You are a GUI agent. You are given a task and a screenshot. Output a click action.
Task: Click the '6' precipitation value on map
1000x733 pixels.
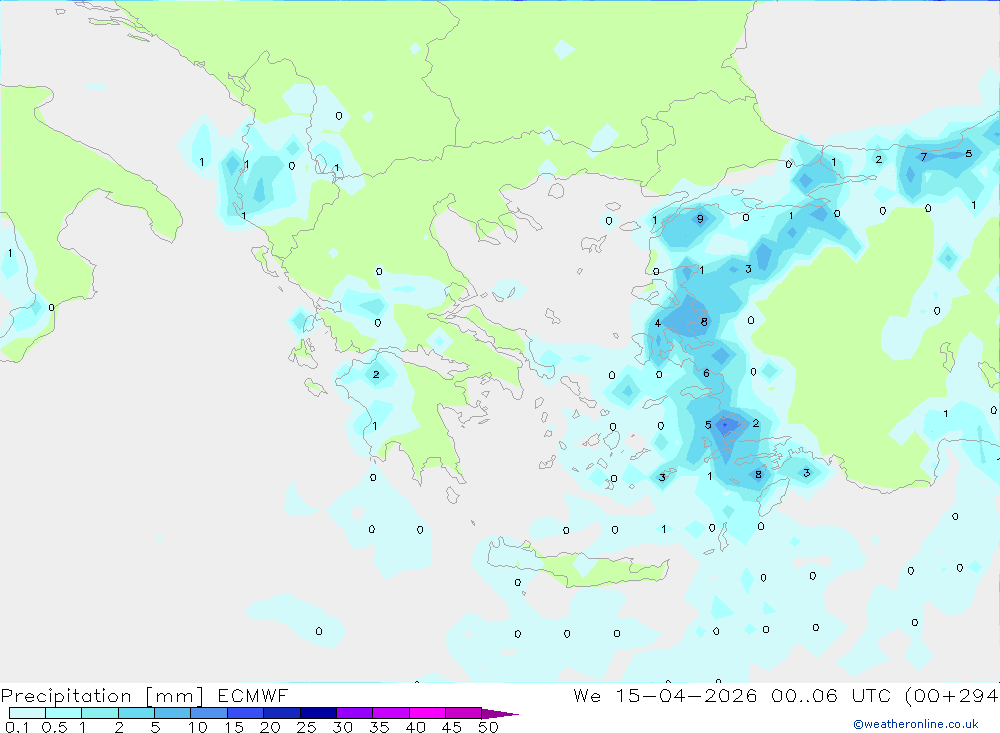pos(706,373)
